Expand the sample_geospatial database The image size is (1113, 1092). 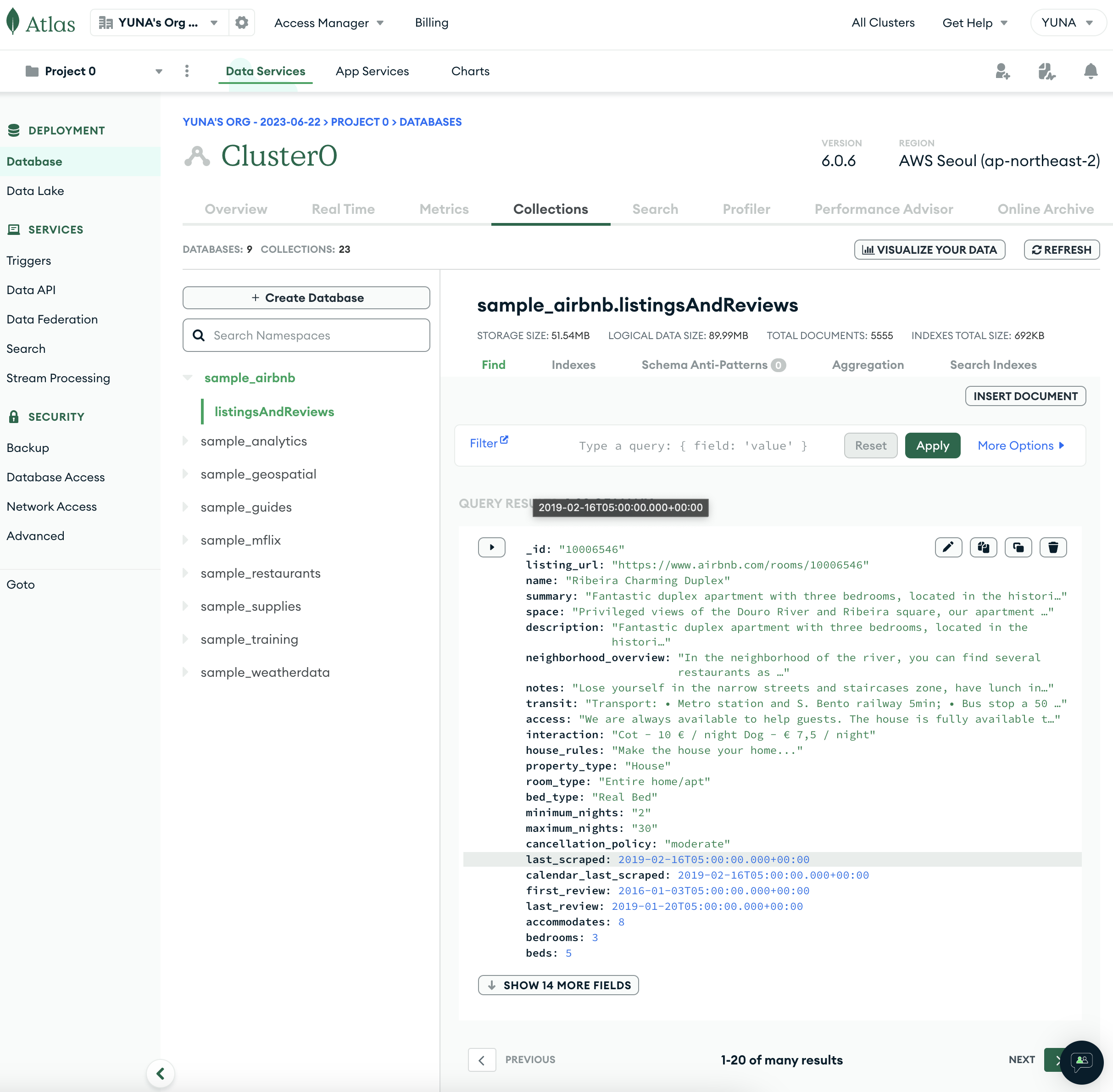click(185, 474)
